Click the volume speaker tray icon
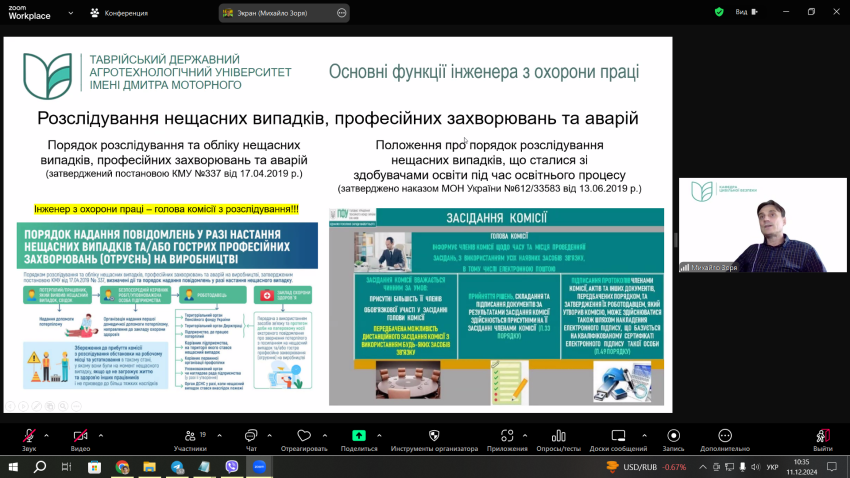This screenshot has height=478, width=850. [755, 467]
